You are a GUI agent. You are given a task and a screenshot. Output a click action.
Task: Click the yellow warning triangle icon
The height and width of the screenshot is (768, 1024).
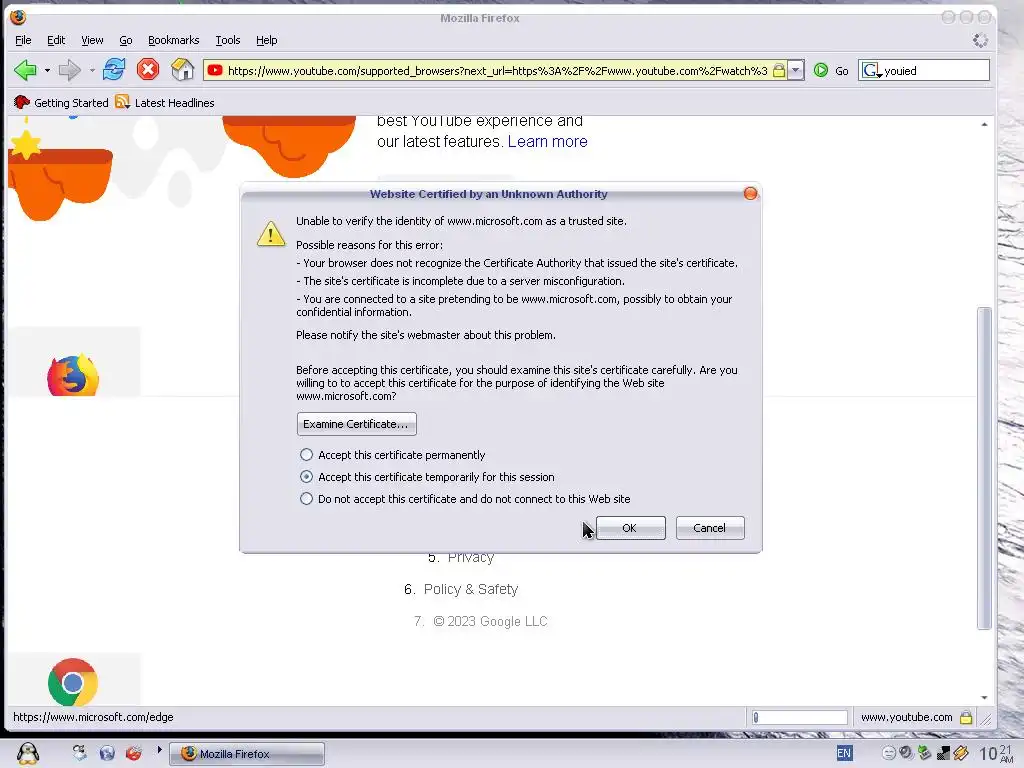click(x=270, y=234)
